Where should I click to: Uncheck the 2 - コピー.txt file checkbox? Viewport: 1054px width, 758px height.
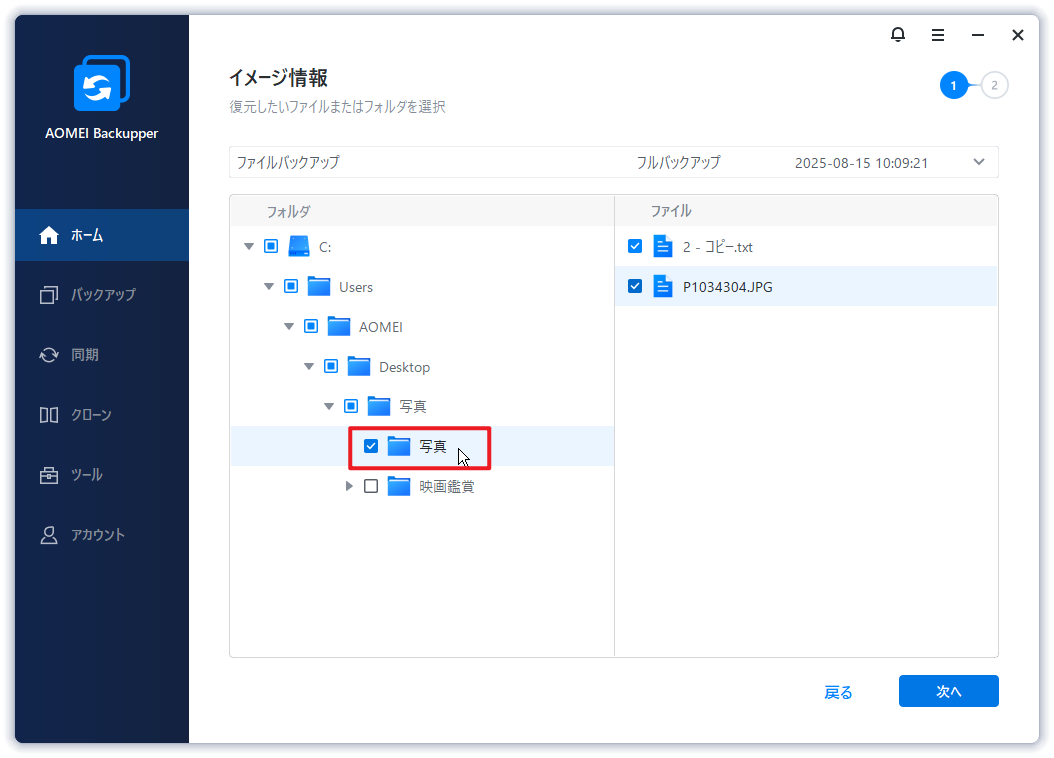[635, 246]
